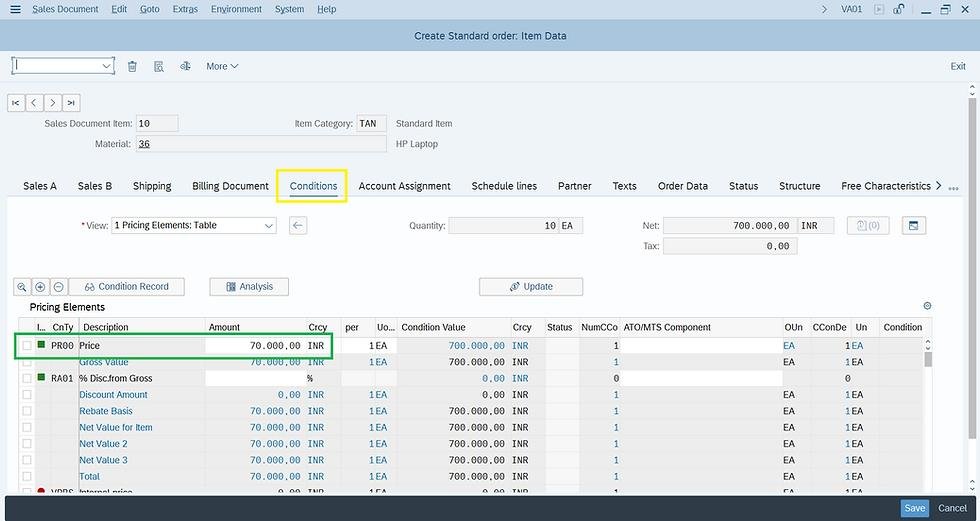Click the minus delete row icon

(58, 287)
